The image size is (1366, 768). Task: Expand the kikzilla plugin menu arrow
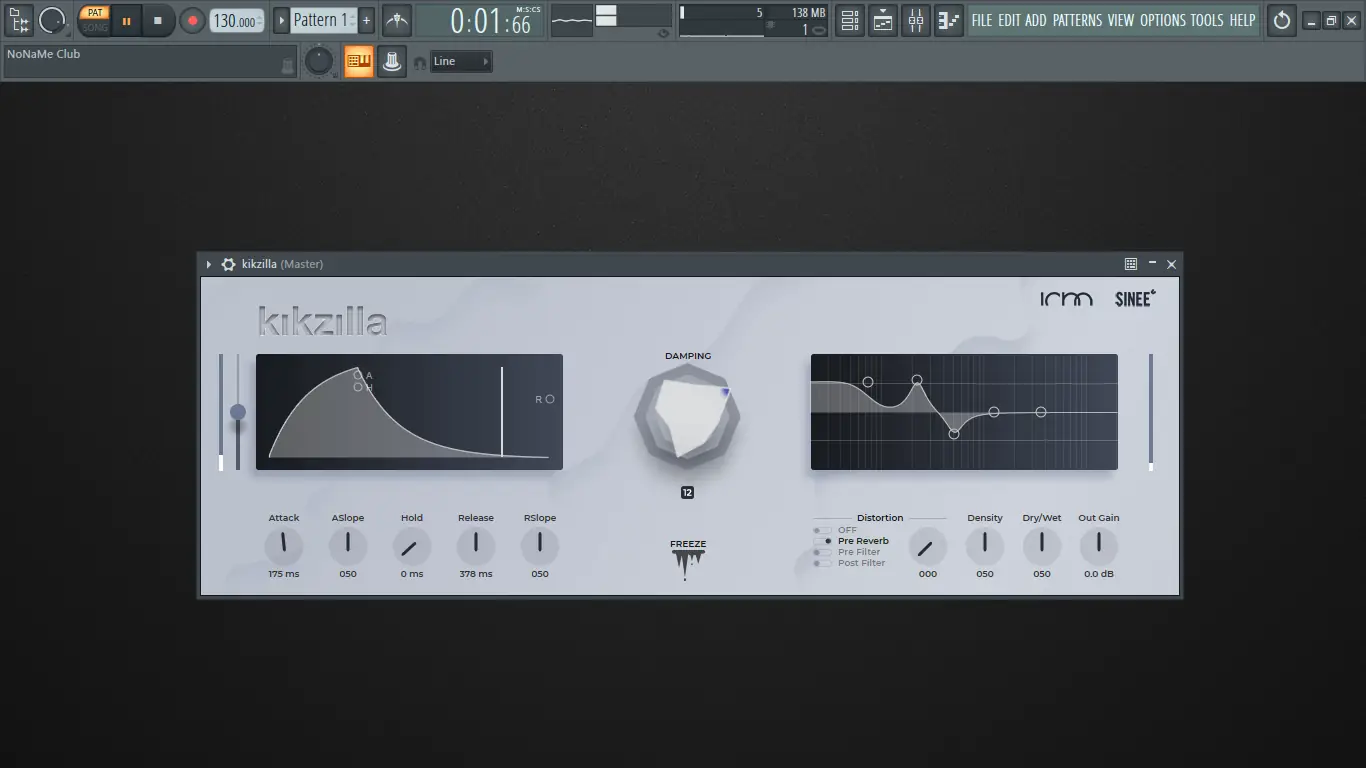[209, 264]
